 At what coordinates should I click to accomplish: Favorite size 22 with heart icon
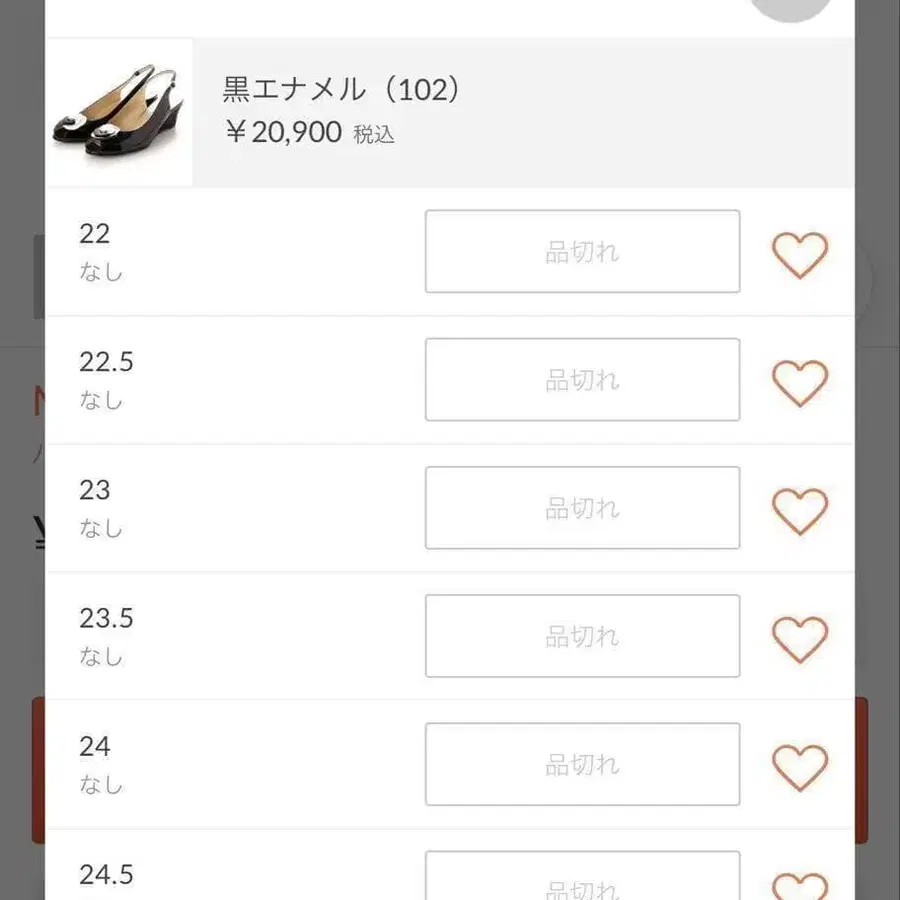(x=800, y=255)
